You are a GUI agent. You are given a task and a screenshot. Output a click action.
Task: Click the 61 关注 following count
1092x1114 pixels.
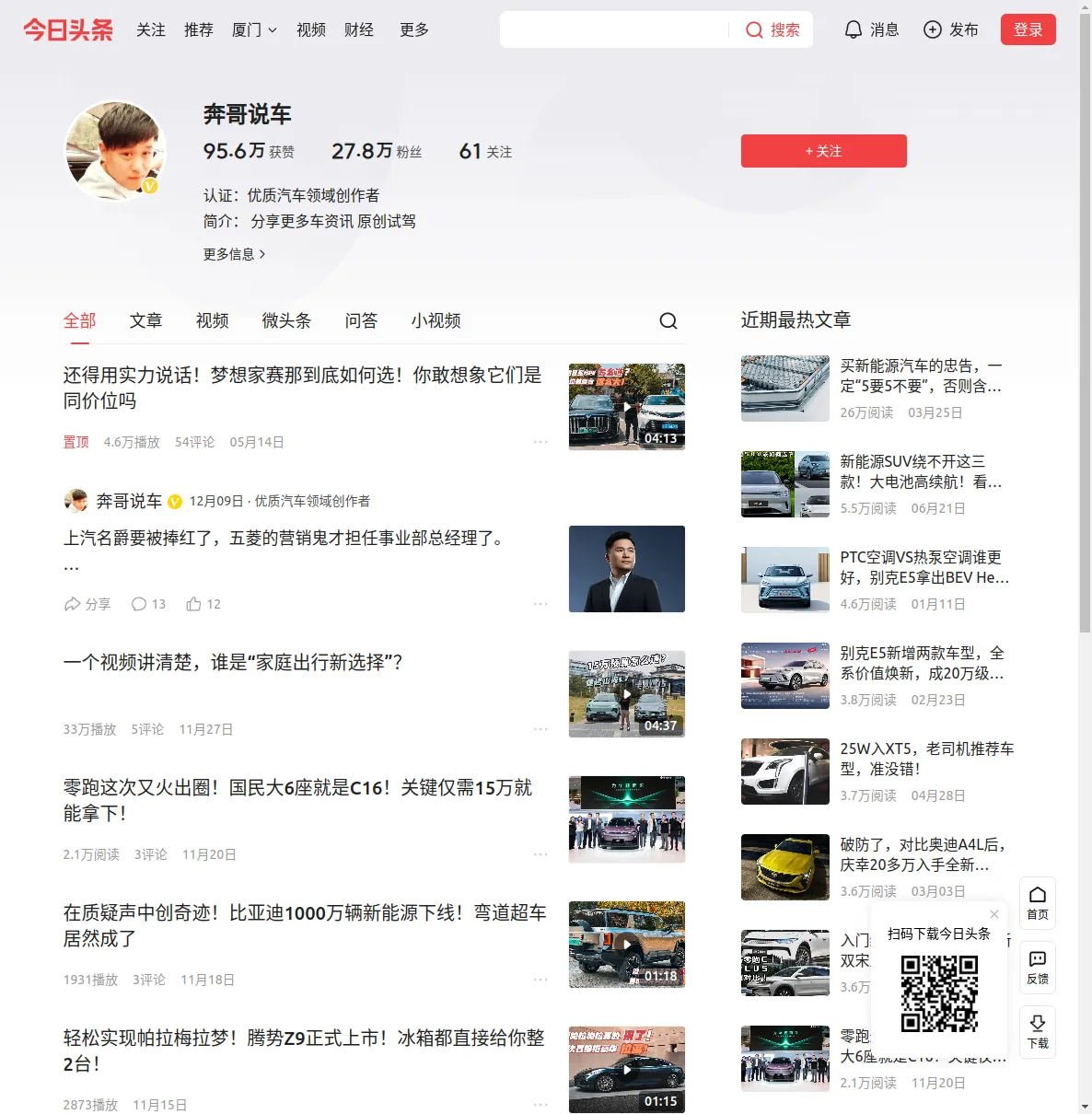point(485,151)
